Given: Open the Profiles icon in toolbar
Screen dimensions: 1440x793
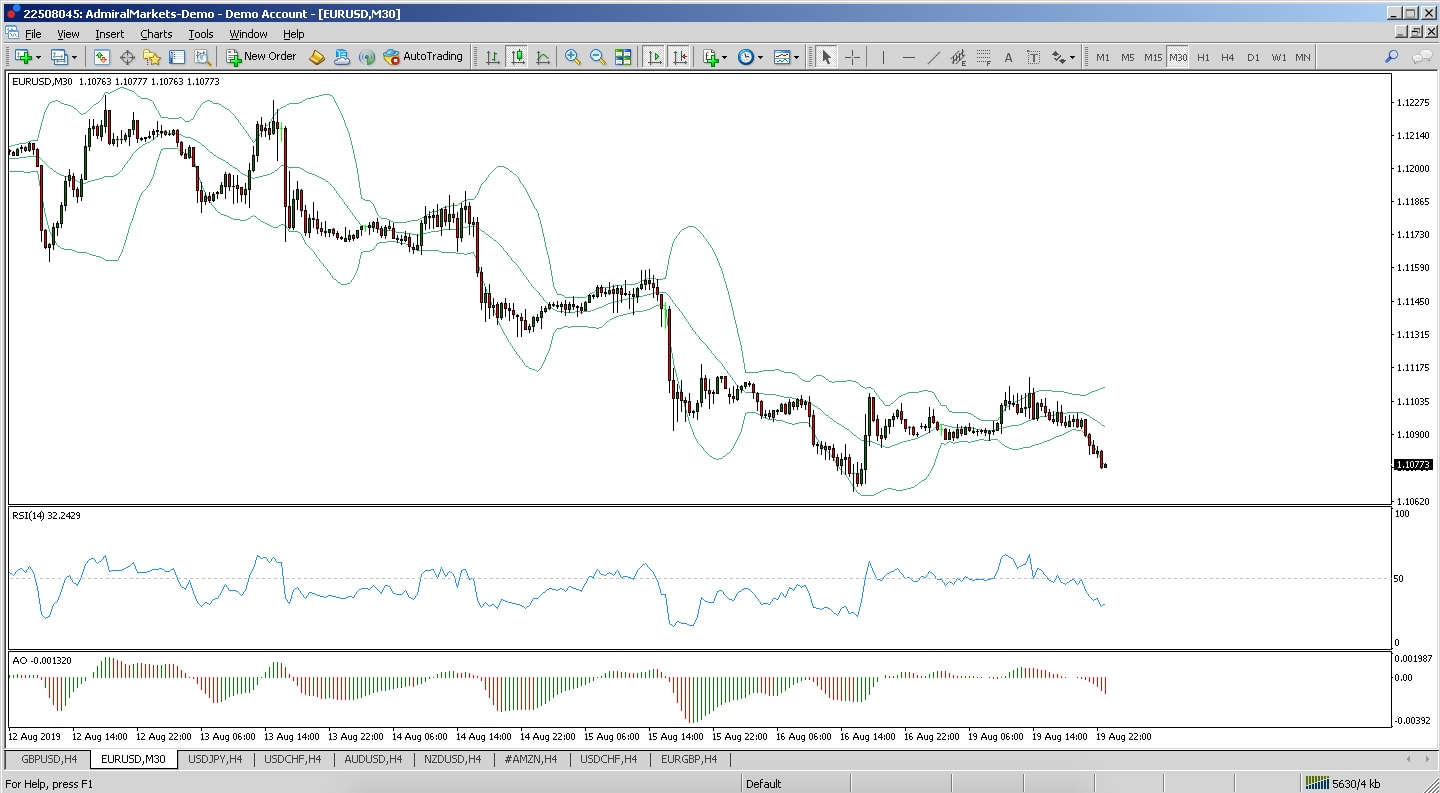Looking at the screenshot, I should 59,57.
